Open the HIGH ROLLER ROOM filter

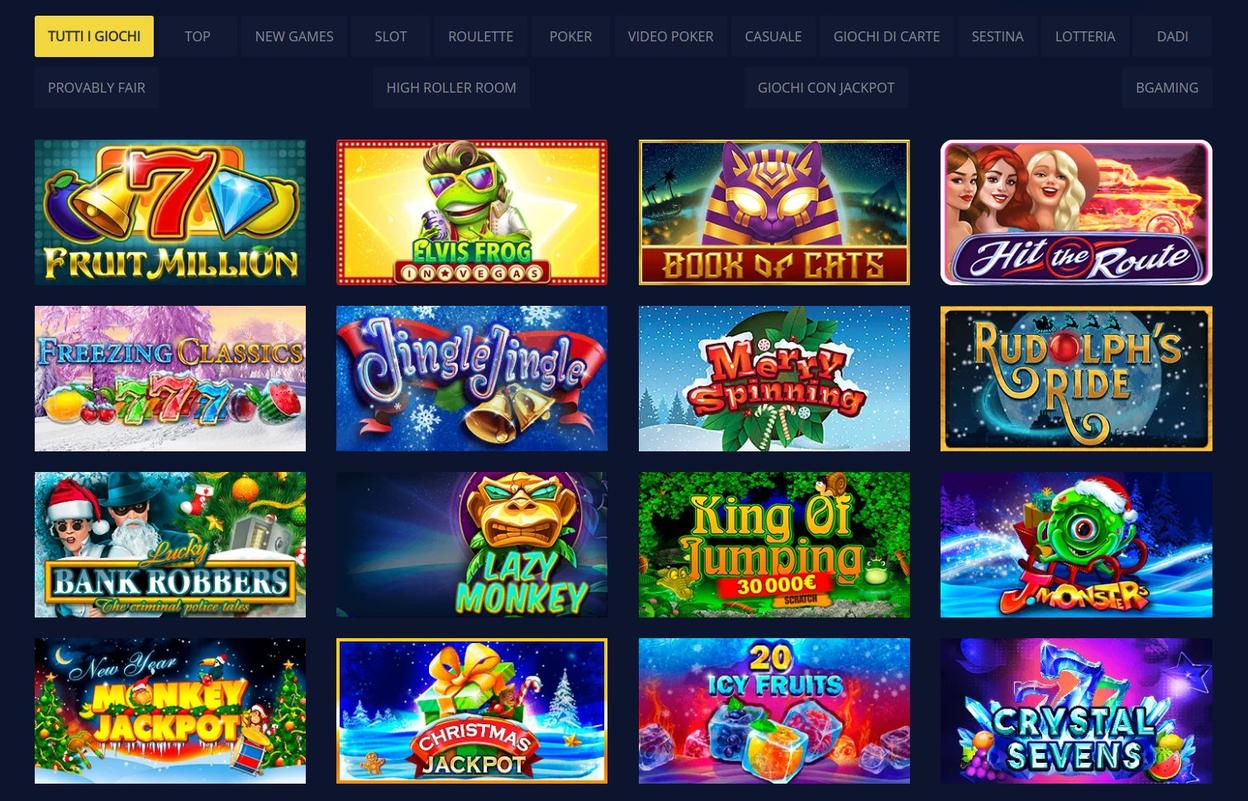coord(451,87)
